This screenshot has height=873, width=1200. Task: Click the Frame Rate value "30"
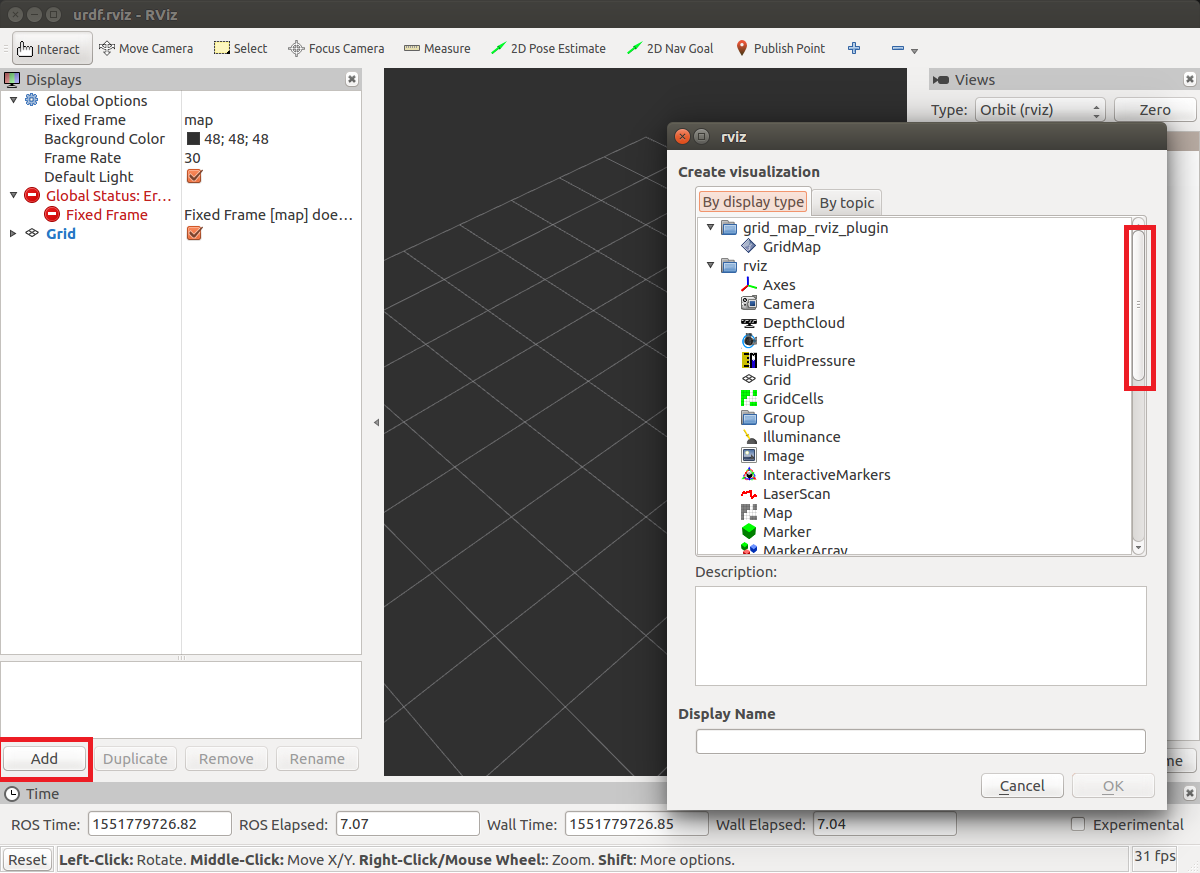(192, 158)
